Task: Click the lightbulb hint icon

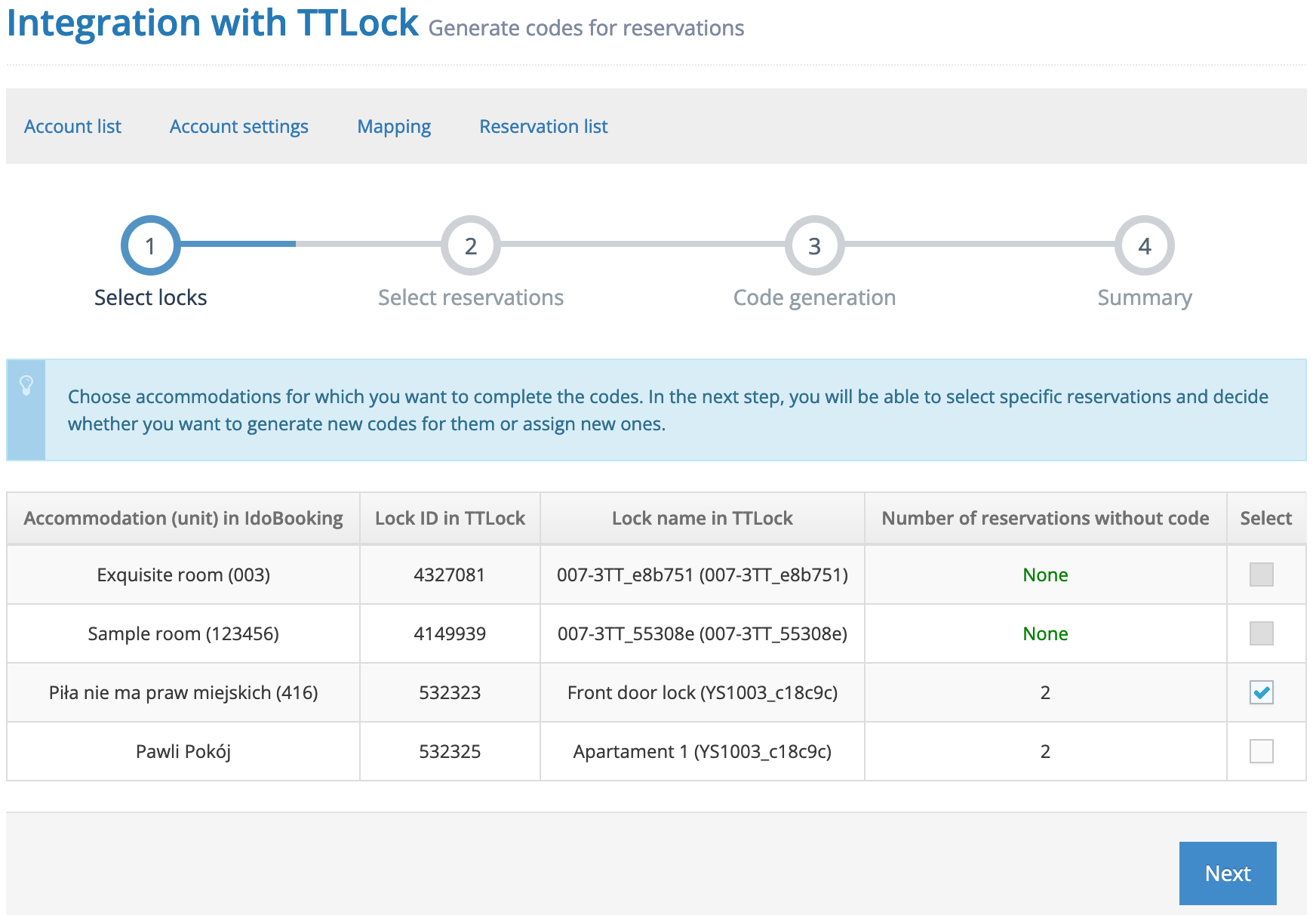Action: click(26, 386)
